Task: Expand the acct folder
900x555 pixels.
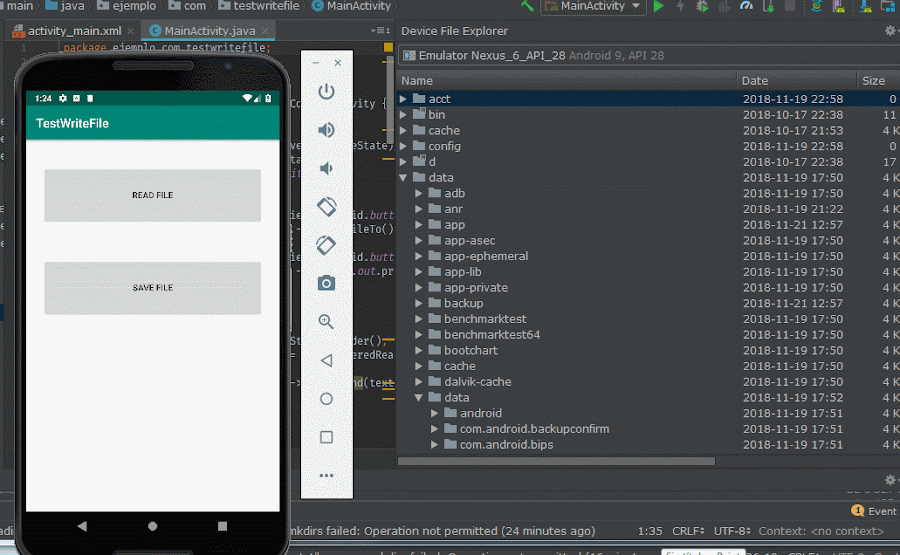Action: tap(403, 99)
